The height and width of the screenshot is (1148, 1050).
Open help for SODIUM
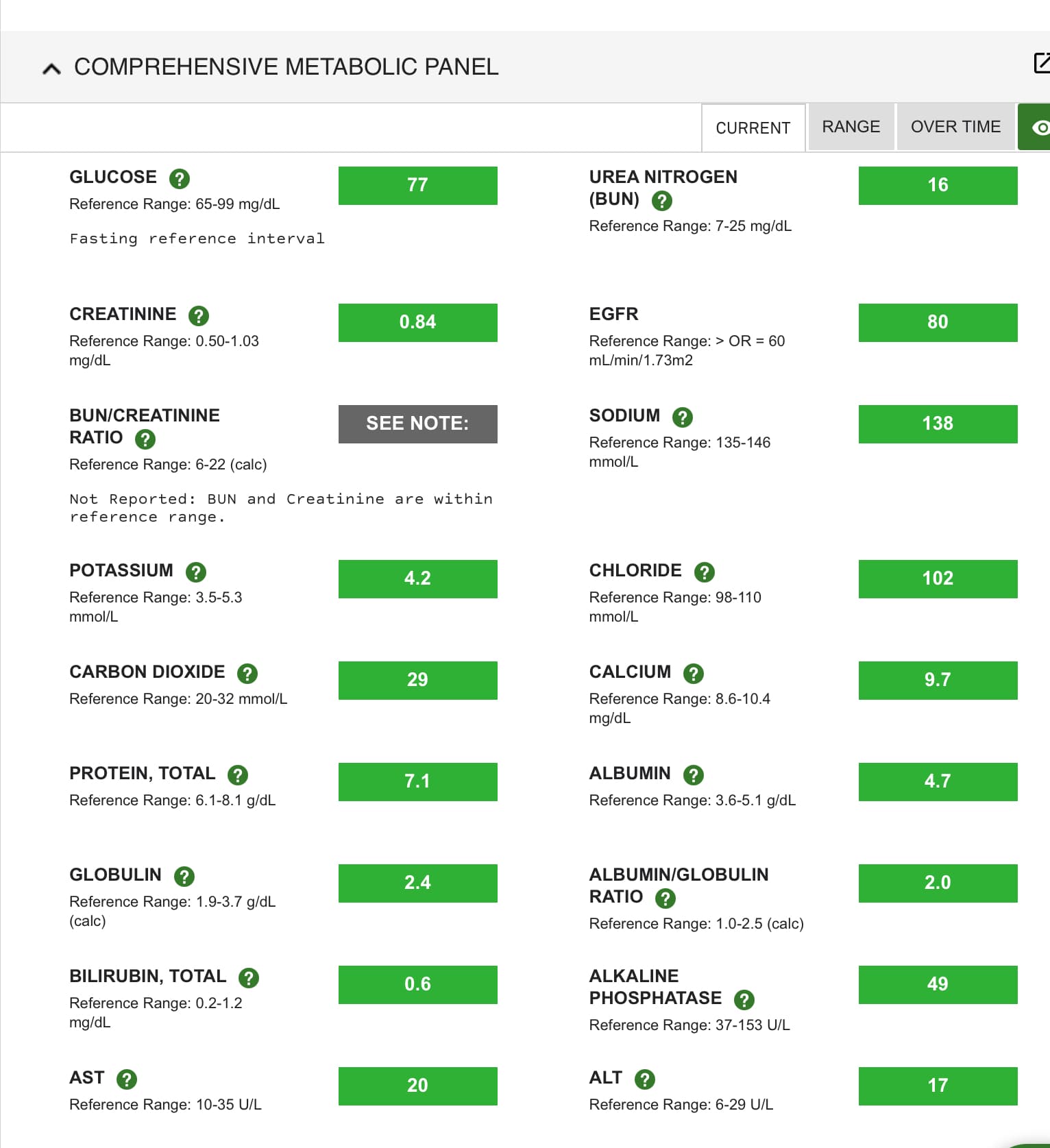(683, 417)
